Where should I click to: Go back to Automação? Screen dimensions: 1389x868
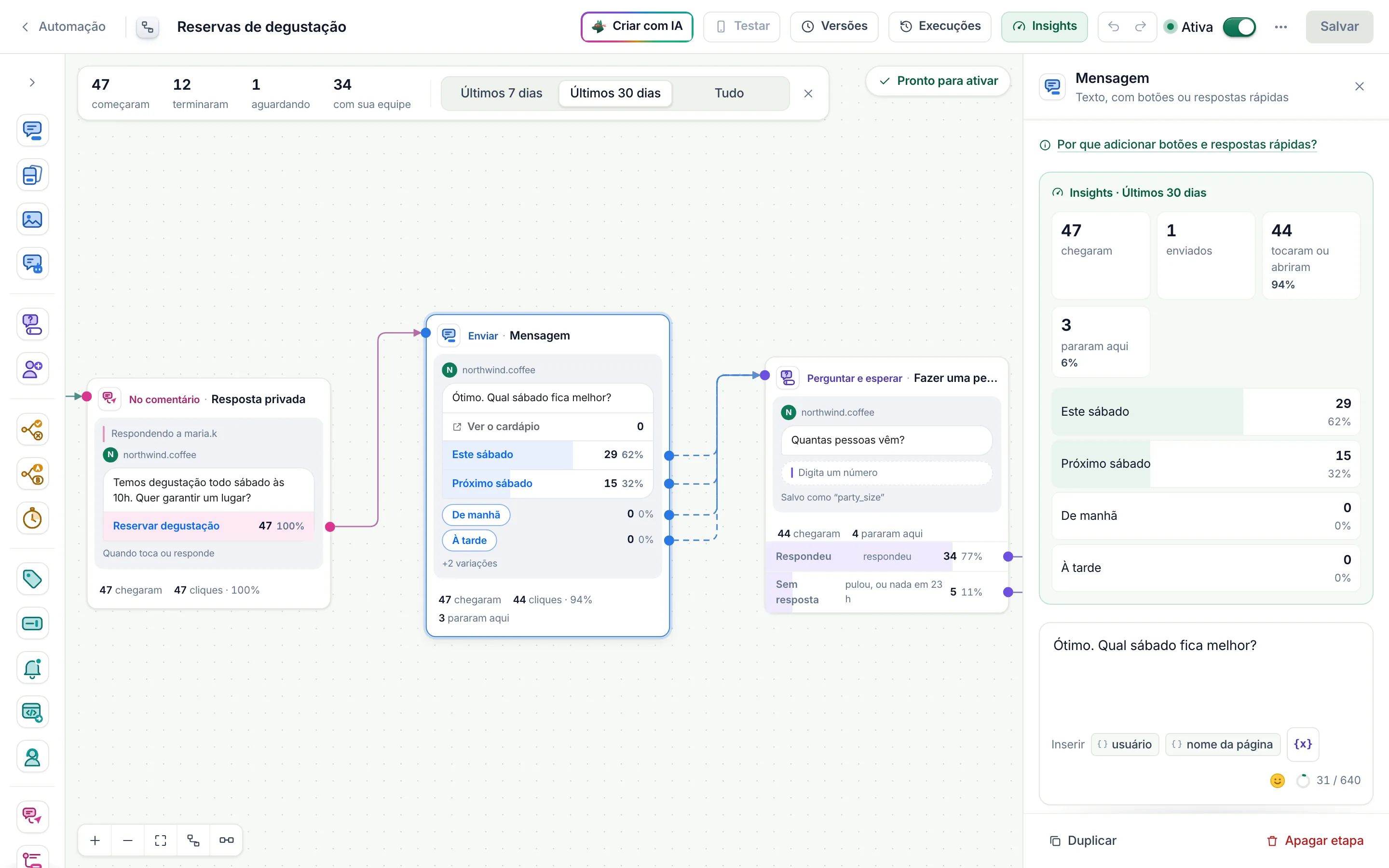64,27
